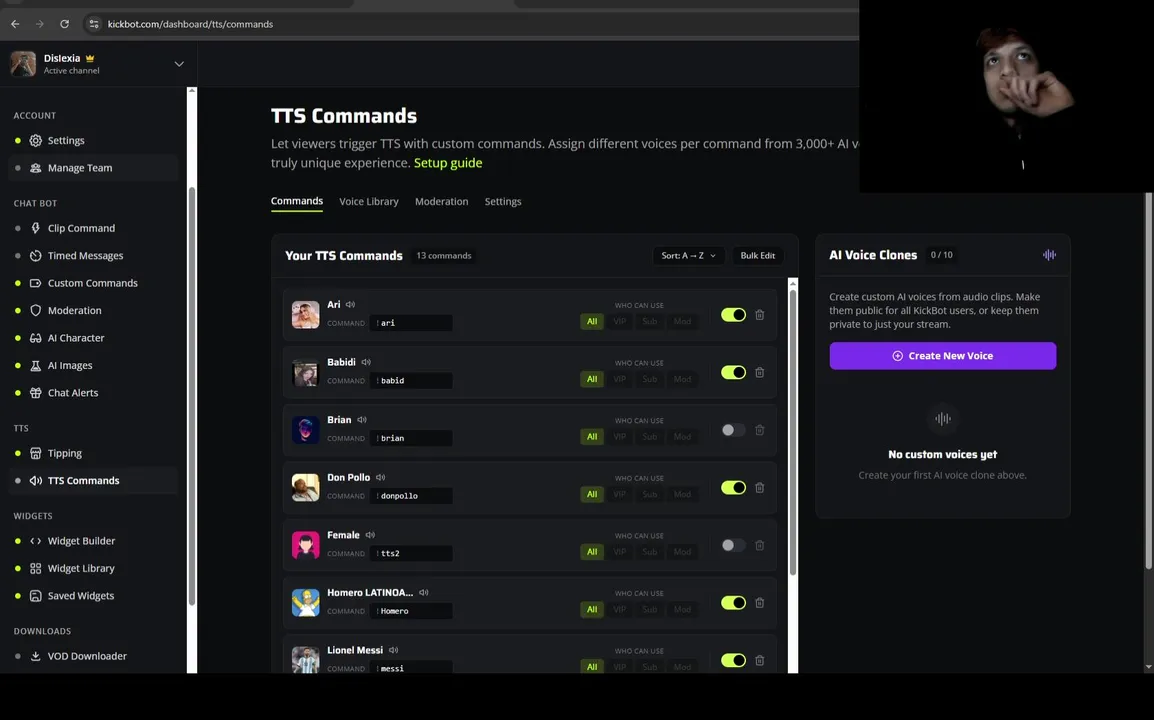Image resolution: width=1154 pixels, height=720 pixels.
Task: Open the Sort: A → Z dropdown
Action: [x=688, y=255]
